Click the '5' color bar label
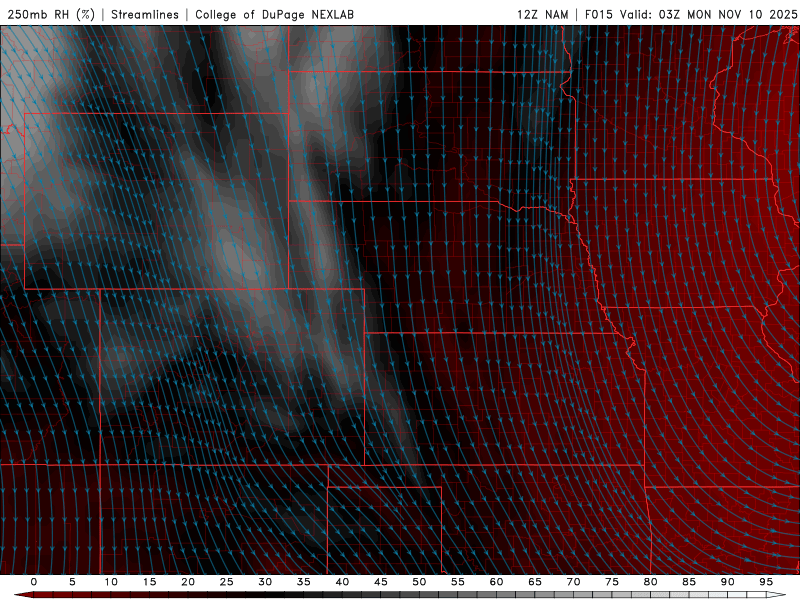Viewport: 800px width, 600px height. pyautogui.click(x=72, y=582)
